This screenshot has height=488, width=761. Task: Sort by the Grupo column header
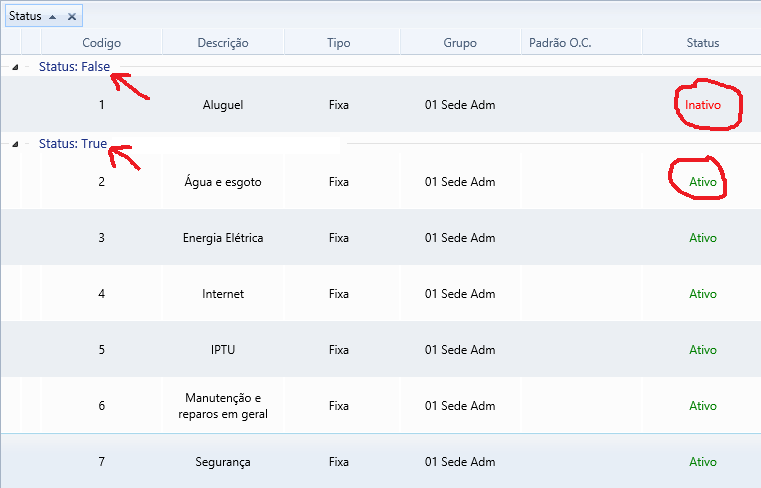(460, 43)
